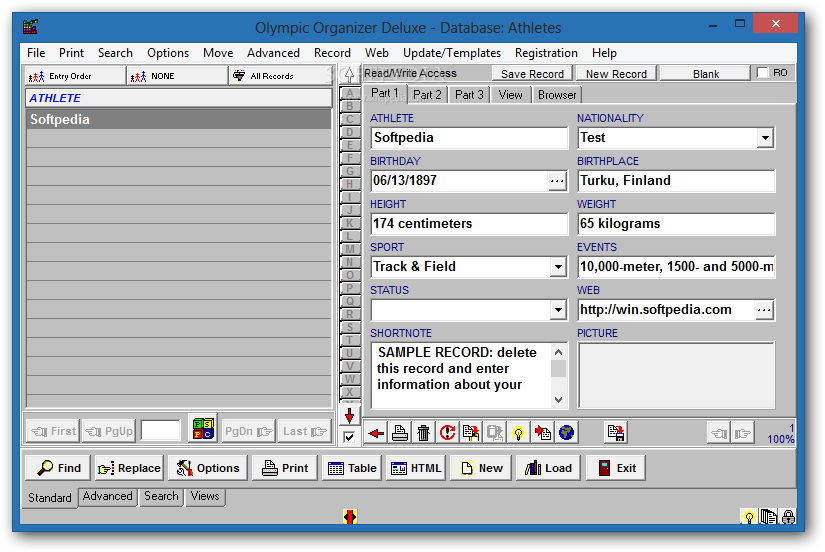Switch to the bottom Advanced tab
Viewport: 825px width, 552px height.
[x=107, y=496]
